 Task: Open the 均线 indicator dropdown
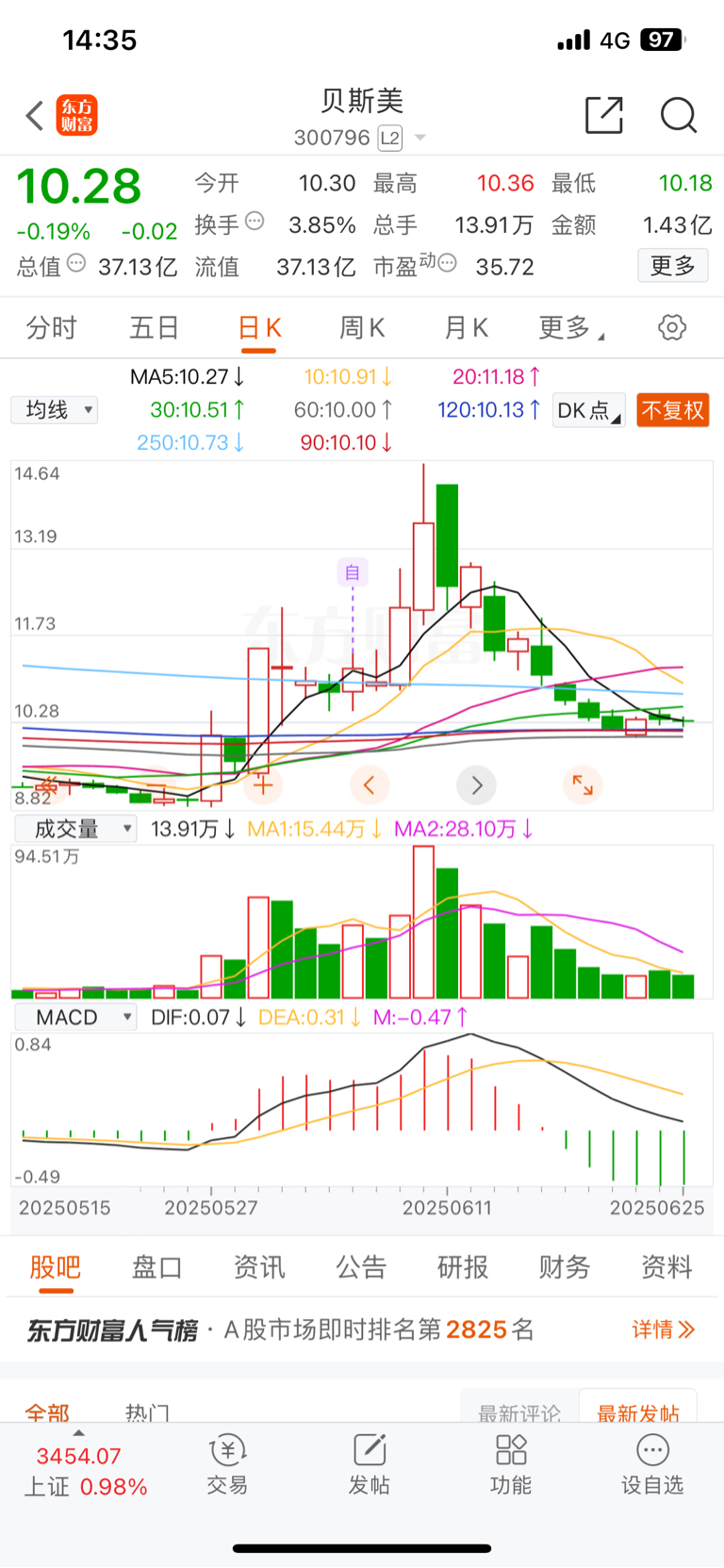[55, 410]
